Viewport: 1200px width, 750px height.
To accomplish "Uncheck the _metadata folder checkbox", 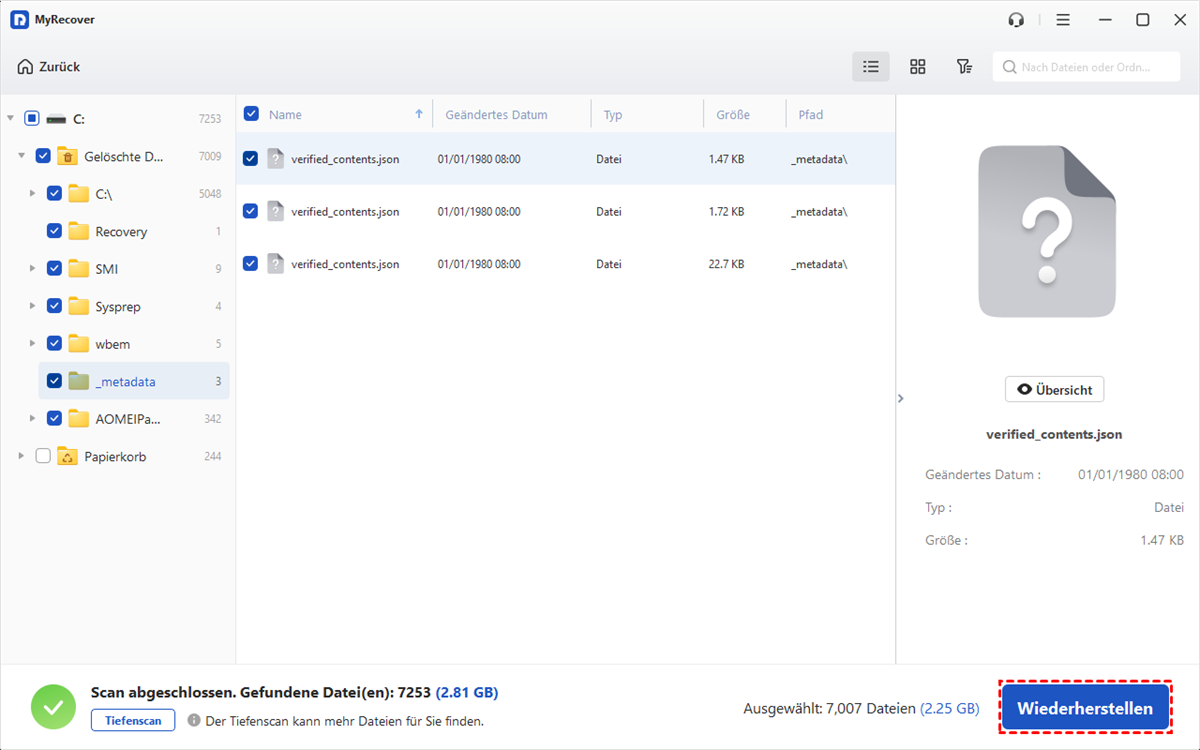I will (55, 381).
